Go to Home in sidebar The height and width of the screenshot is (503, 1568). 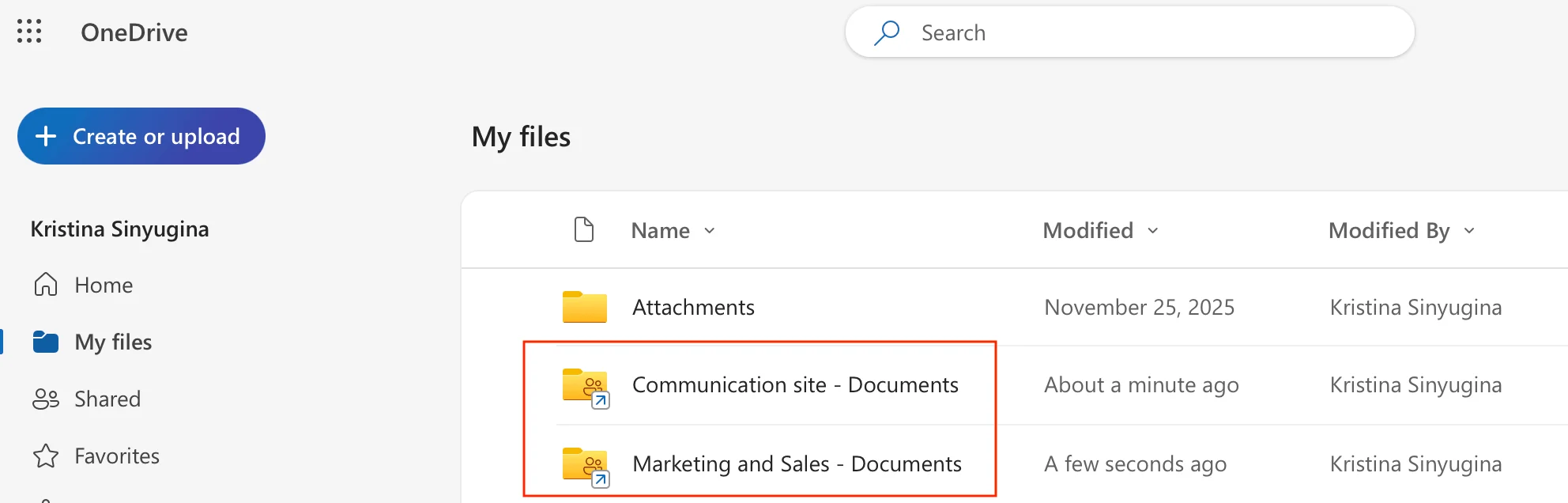pos(104,285)
